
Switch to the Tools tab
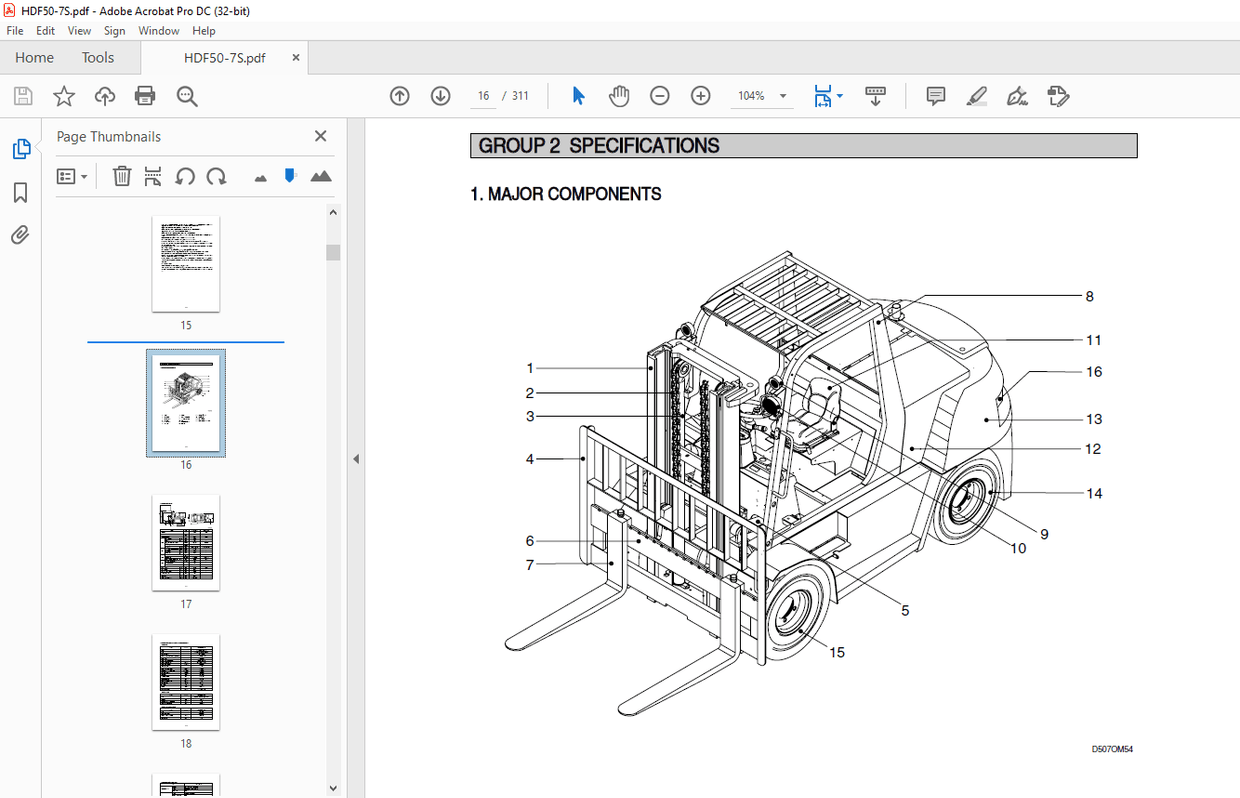click(x=97, y=57)
